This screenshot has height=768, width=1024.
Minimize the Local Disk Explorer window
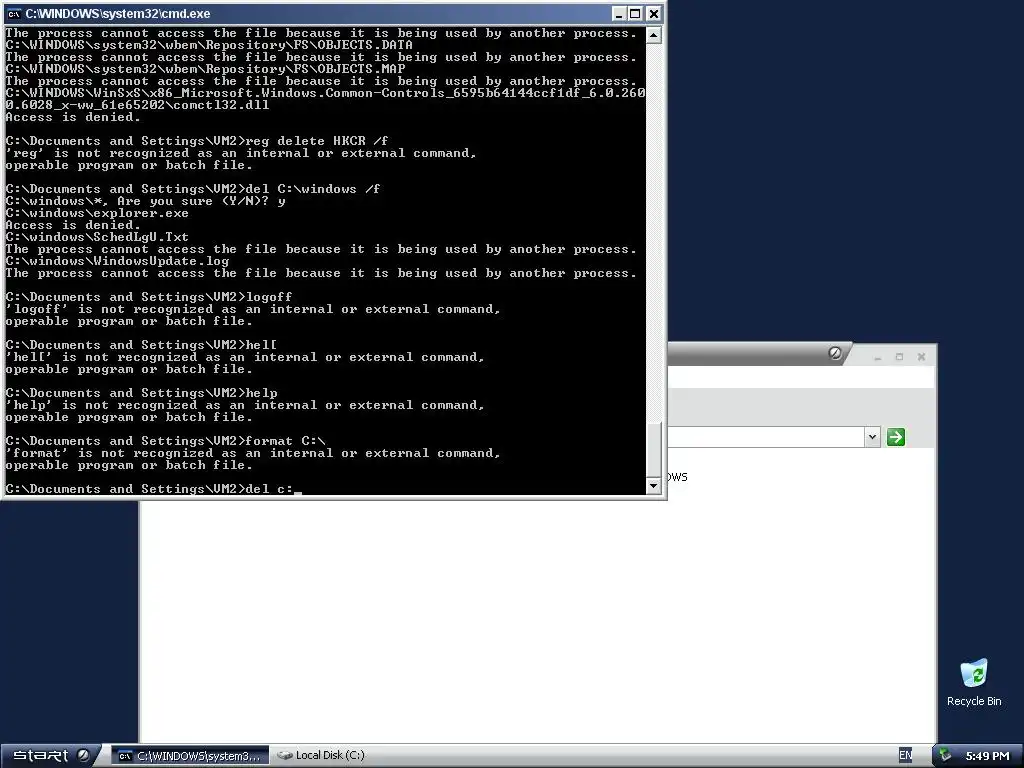pyautogui.click(x=878, y=357)
